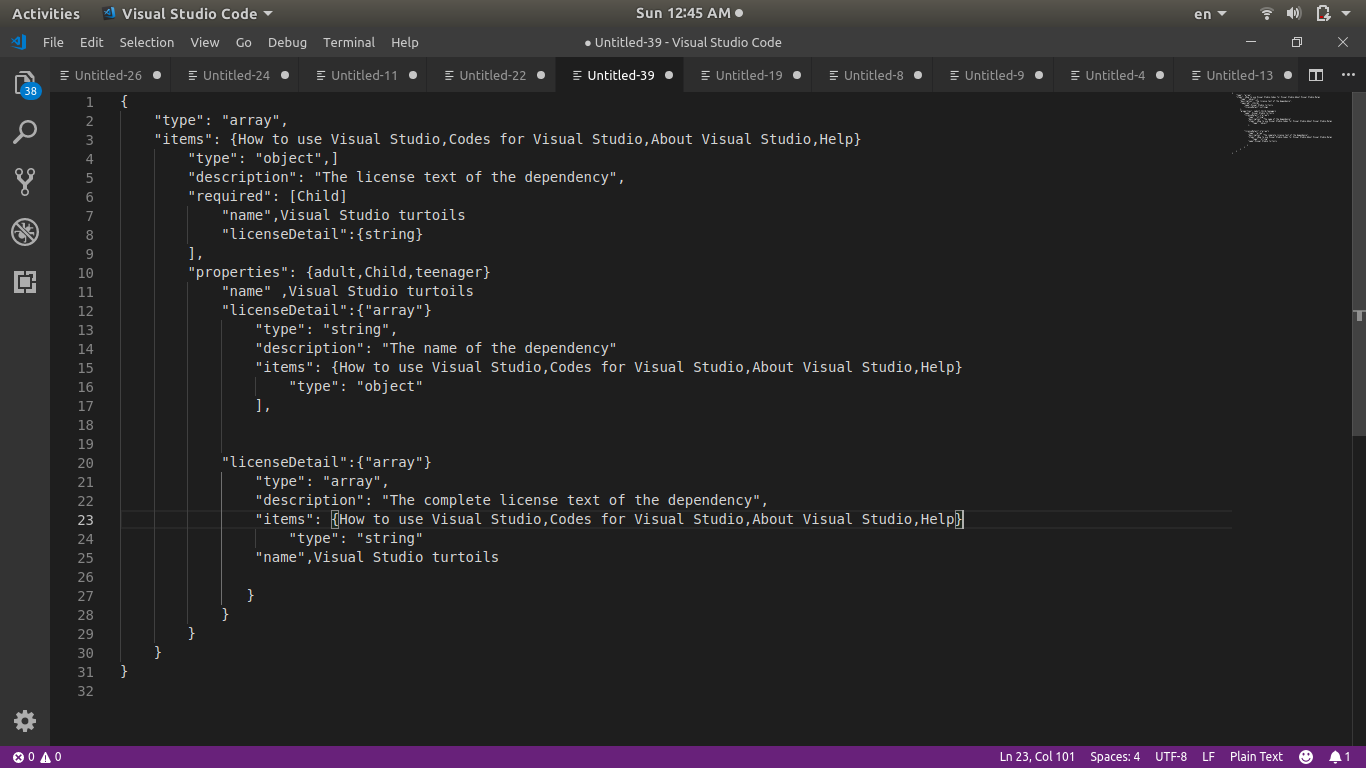Click the feedback smiley in the status bar
This screenshot has height=768, width=1366.
point(1306,757)
